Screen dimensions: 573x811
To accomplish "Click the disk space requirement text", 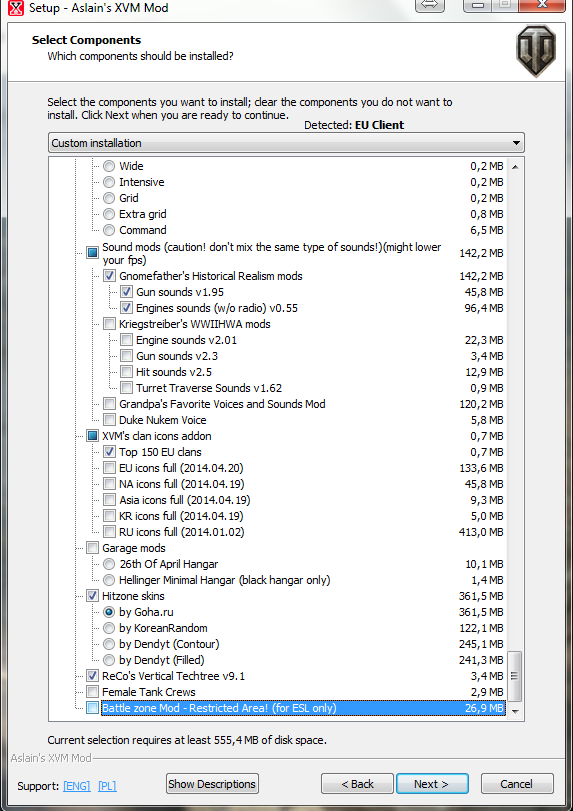I will (x=187, y=740).
